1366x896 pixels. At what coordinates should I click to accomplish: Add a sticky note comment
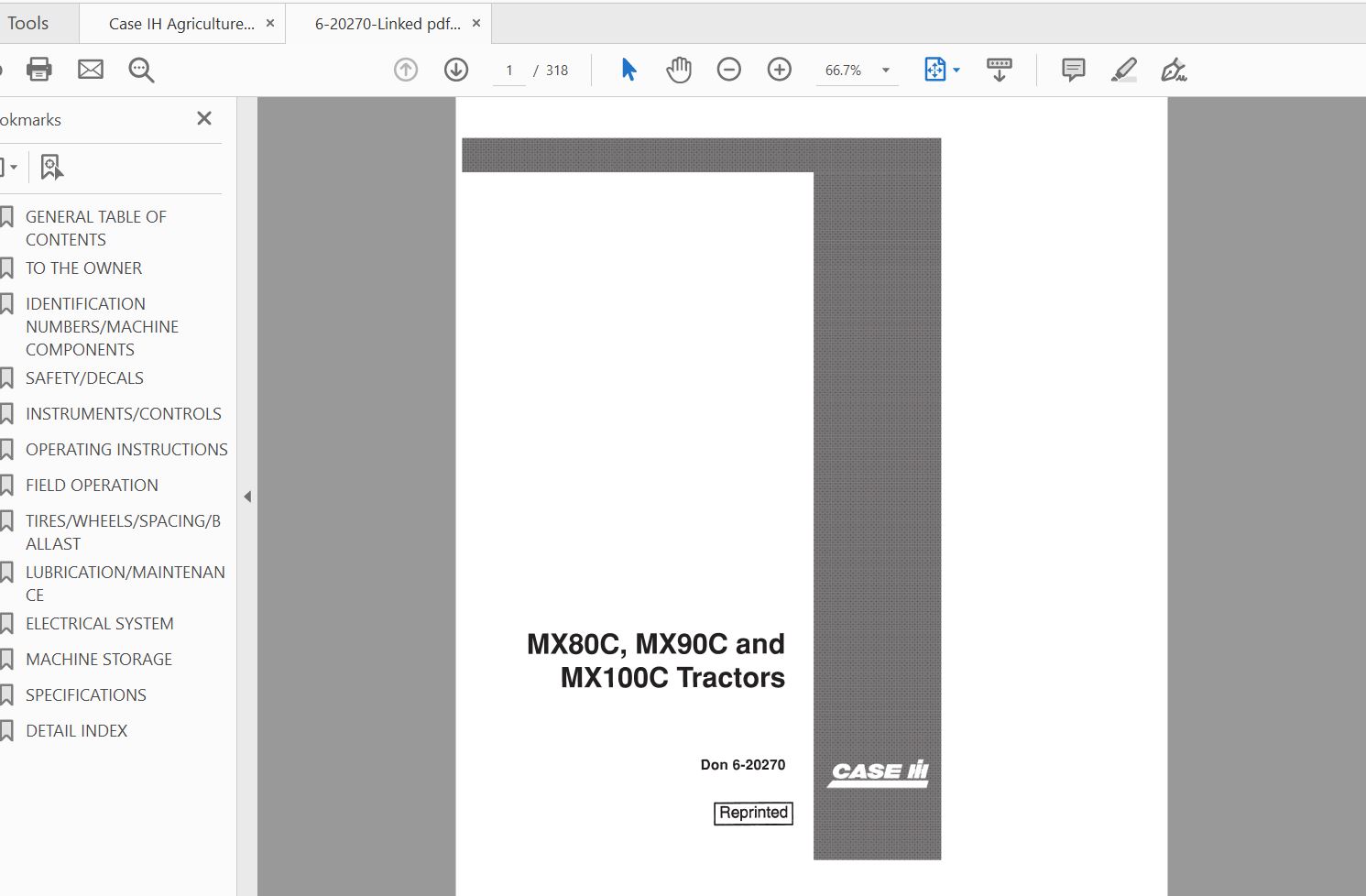pos(1073,70)
